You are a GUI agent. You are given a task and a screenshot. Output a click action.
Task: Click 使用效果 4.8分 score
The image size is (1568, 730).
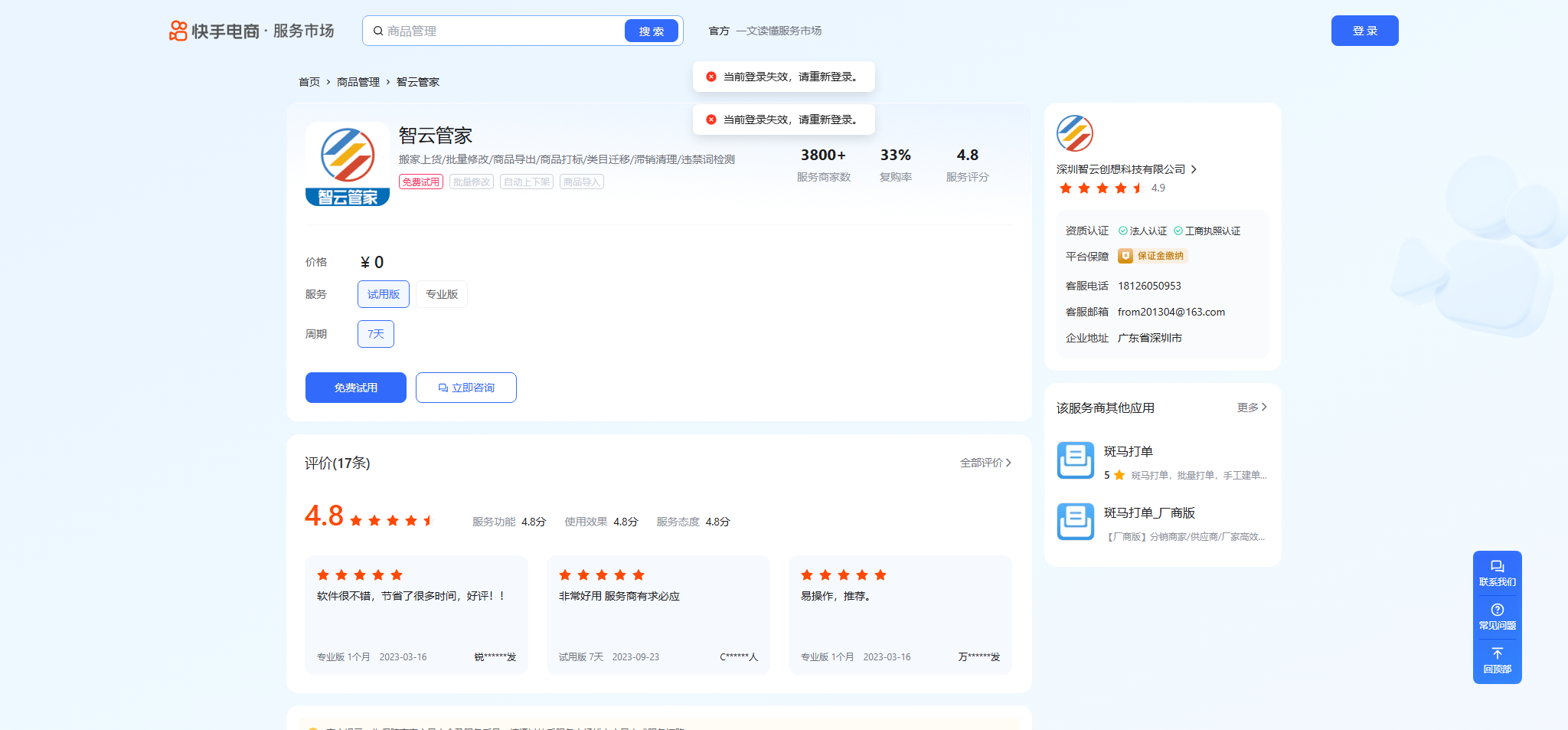pyautogui.click(x=601, y=522)
